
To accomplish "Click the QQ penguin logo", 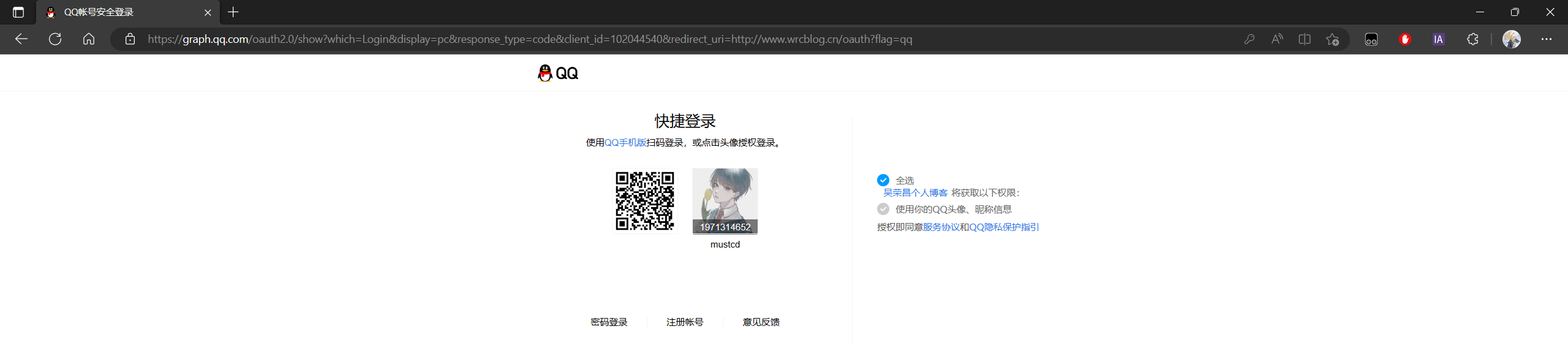I will [558, 74].
